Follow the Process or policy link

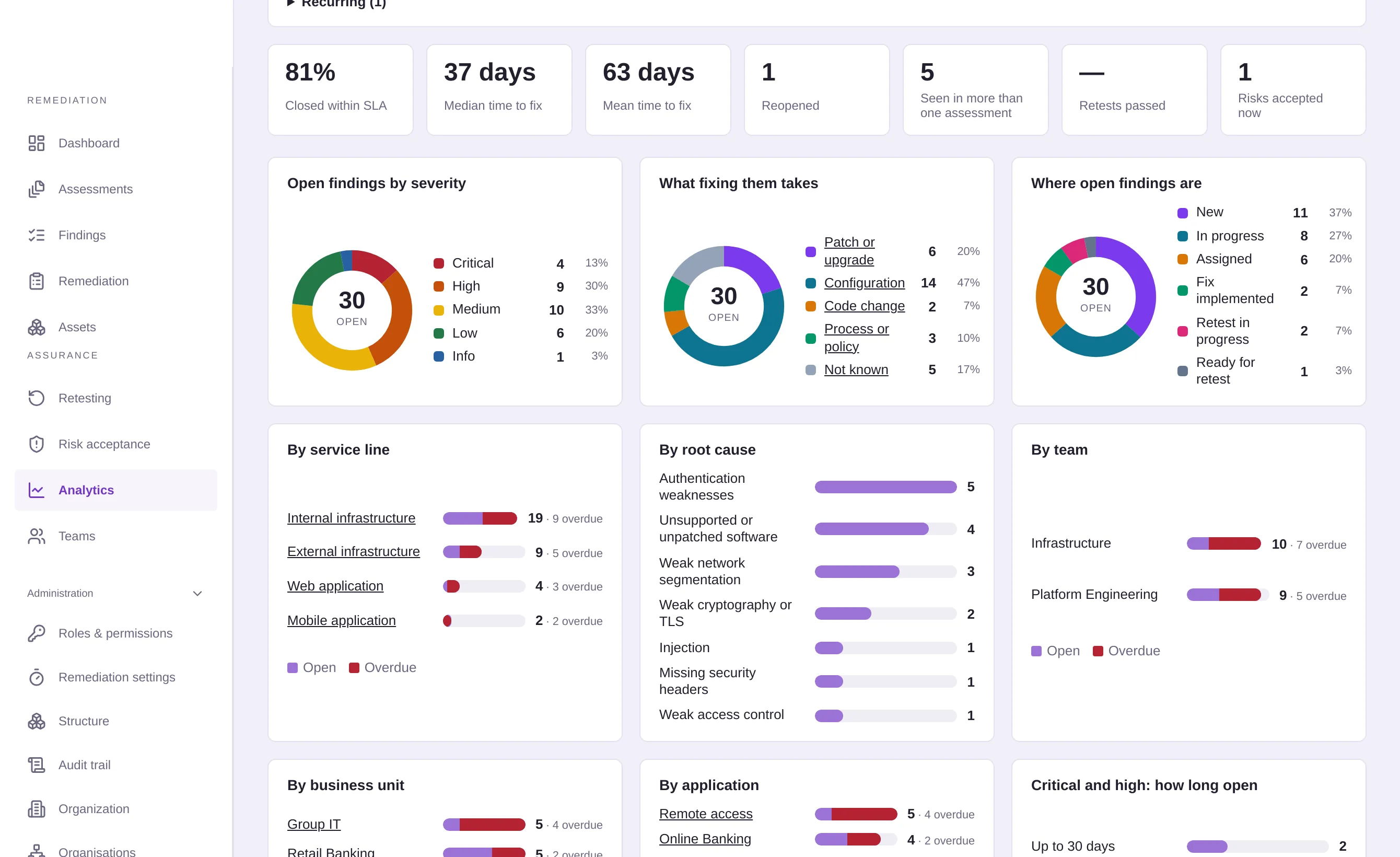pyautogui.click(x=856, y=338)
